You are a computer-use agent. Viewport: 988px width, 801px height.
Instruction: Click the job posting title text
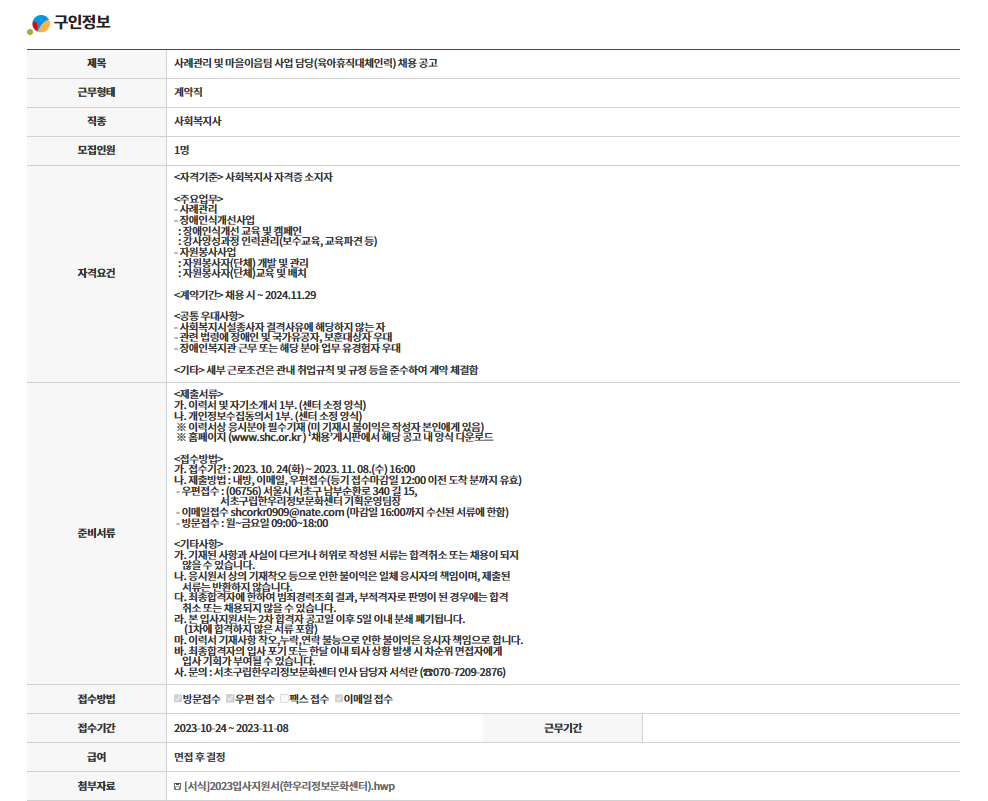tap(305, 63)
